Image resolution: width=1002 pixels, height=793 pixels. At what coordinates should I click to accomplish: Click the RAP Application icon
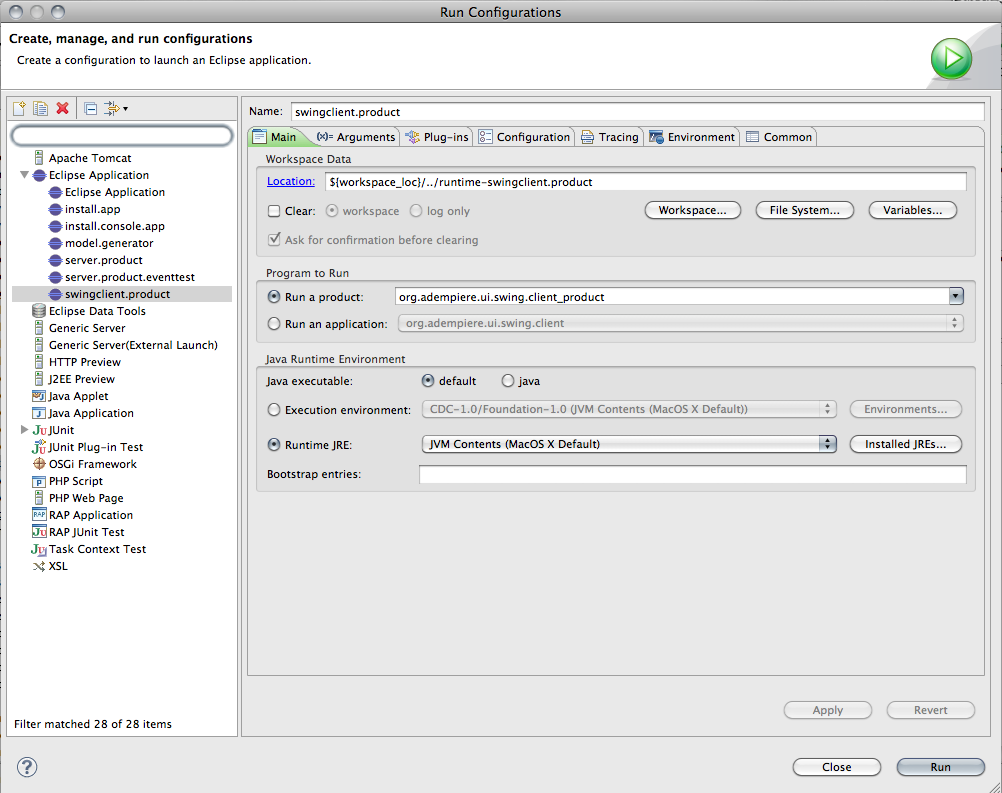[x=39, y=515]
